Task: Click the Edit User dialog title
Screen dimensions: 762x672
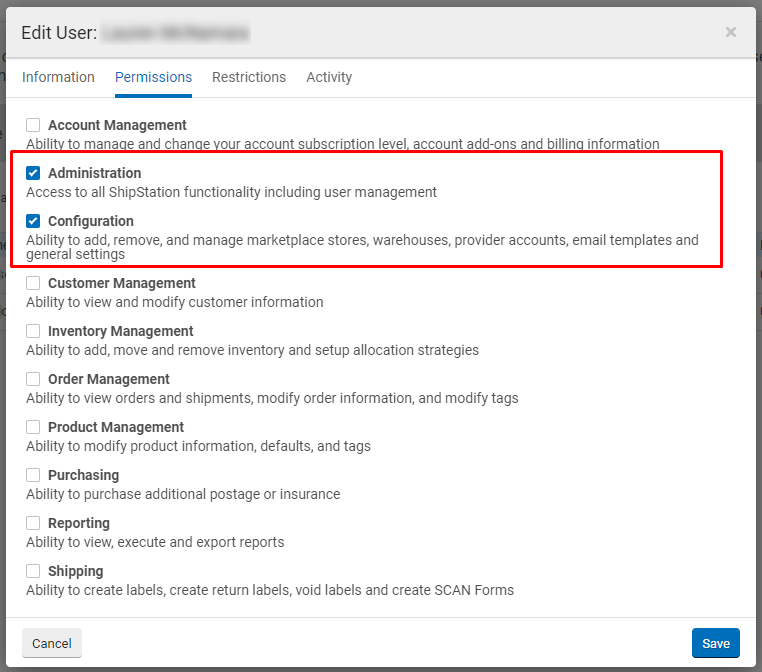Action: pos(59,33)
